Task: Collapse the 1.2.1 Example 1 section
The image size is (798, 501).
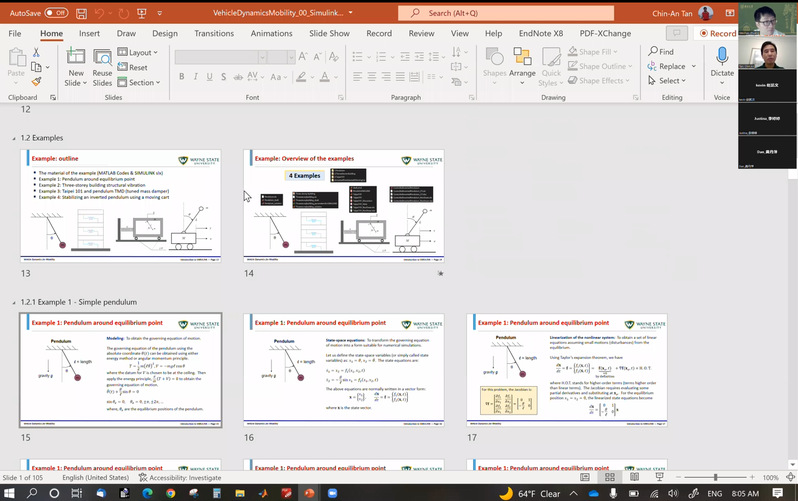Action: pyautogui.click(x=12, y=301)
